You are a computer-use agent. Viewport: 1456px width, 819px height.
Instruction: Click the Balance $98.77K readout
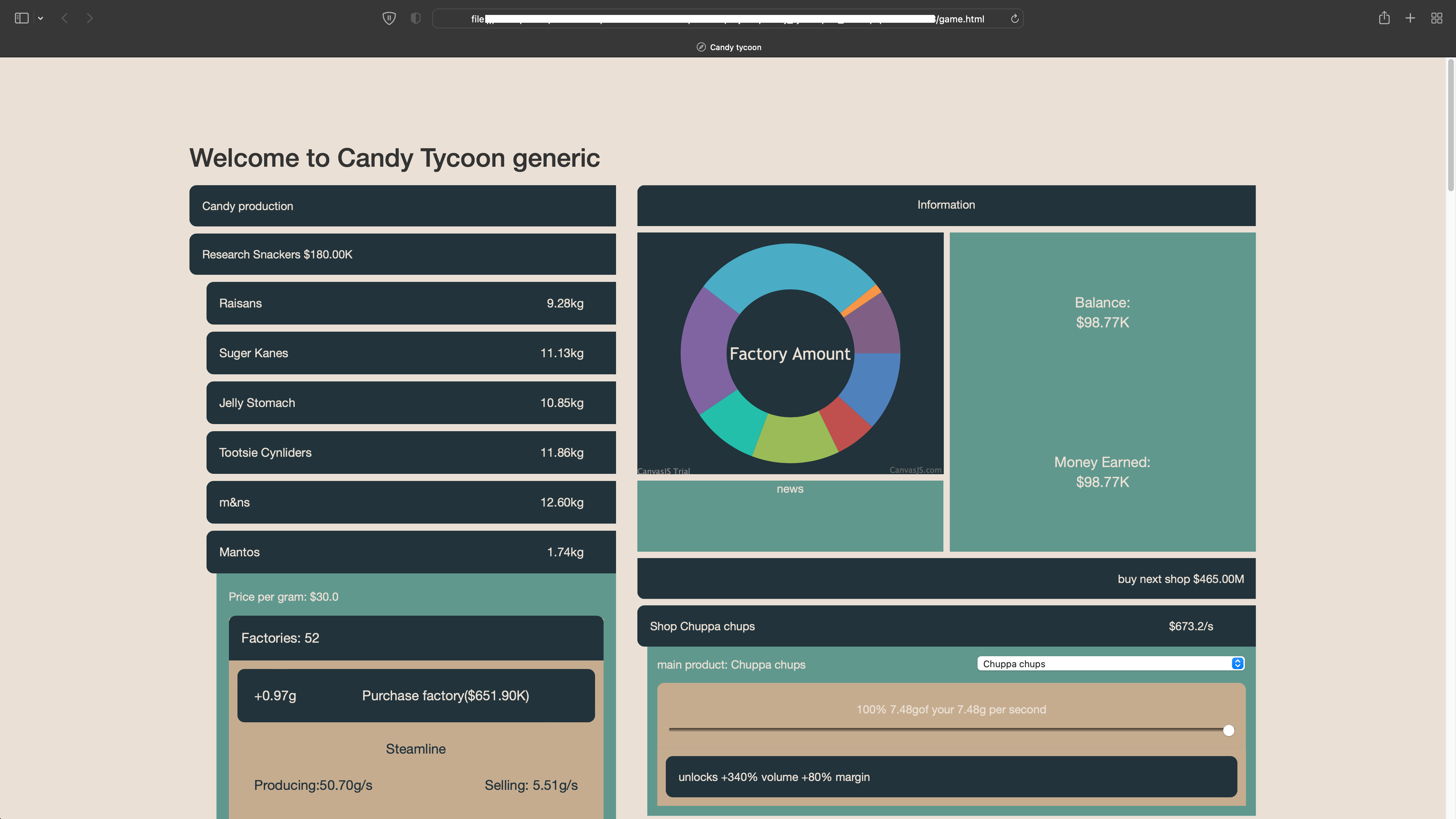pyautogui.click(x=1102, y=312)
